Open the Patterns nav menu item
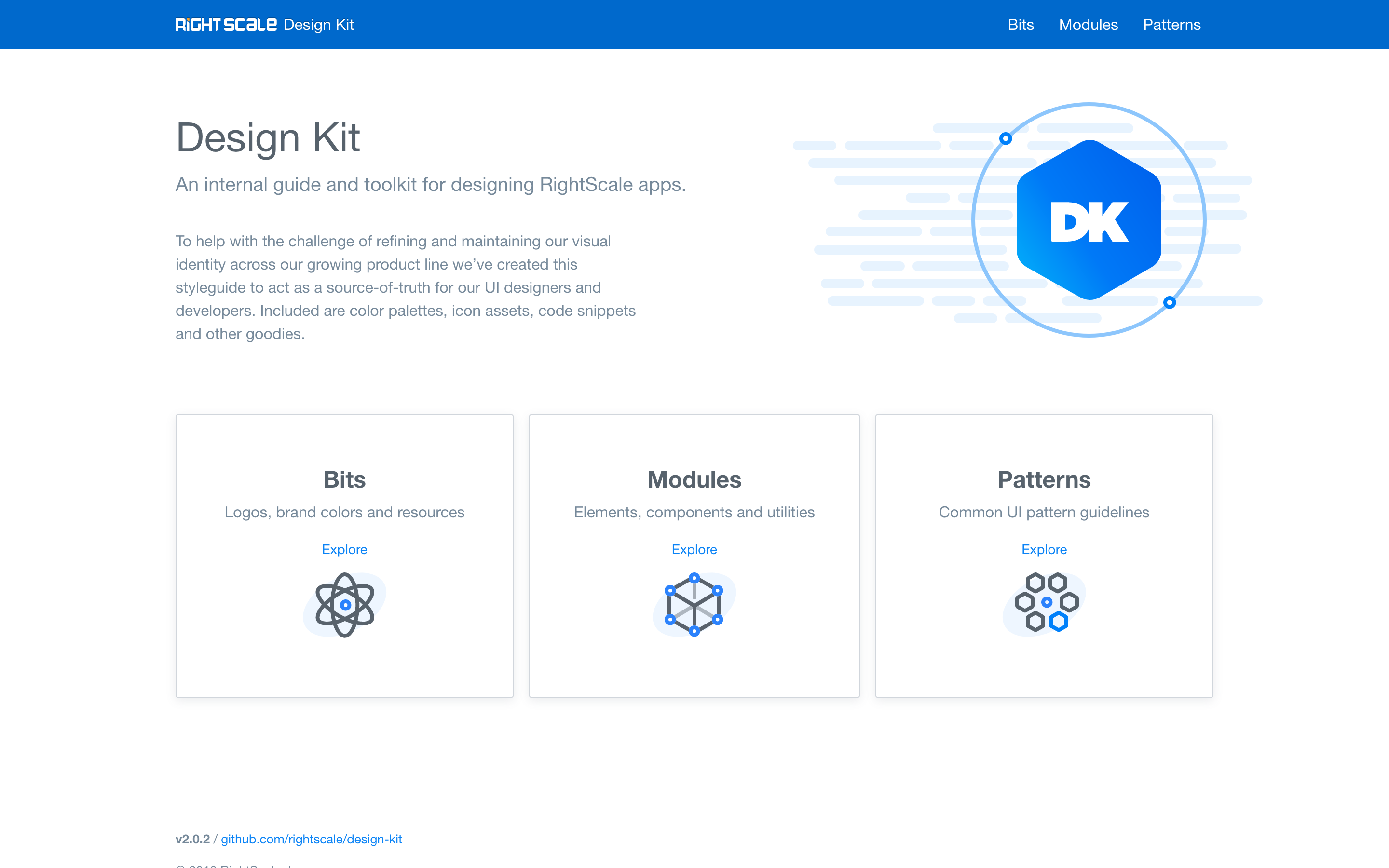This screenshot has height=868, width=1389. (1171, 25)
